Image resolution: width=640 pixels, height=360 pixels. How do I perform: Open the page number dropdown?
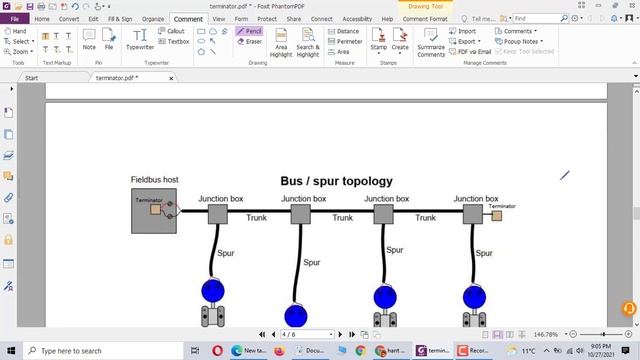[x=331, y=334]
